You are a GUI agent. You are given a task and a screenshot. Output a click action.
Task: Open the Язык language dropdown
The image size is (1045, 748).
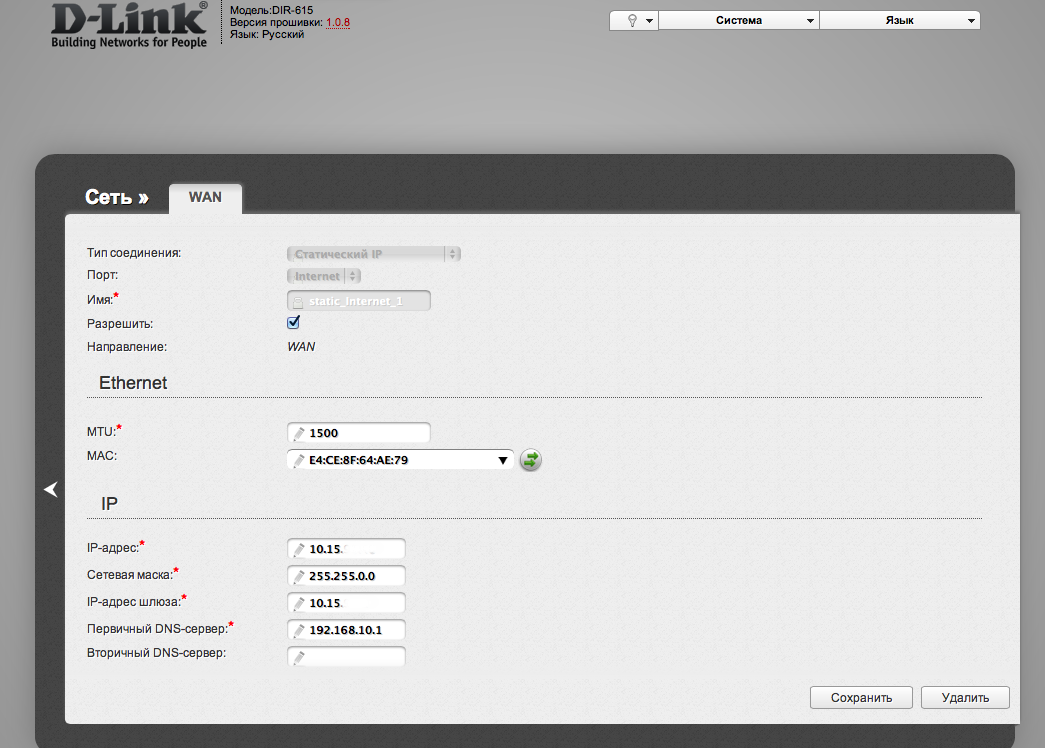pyautogui.click(x=899, y=20)
